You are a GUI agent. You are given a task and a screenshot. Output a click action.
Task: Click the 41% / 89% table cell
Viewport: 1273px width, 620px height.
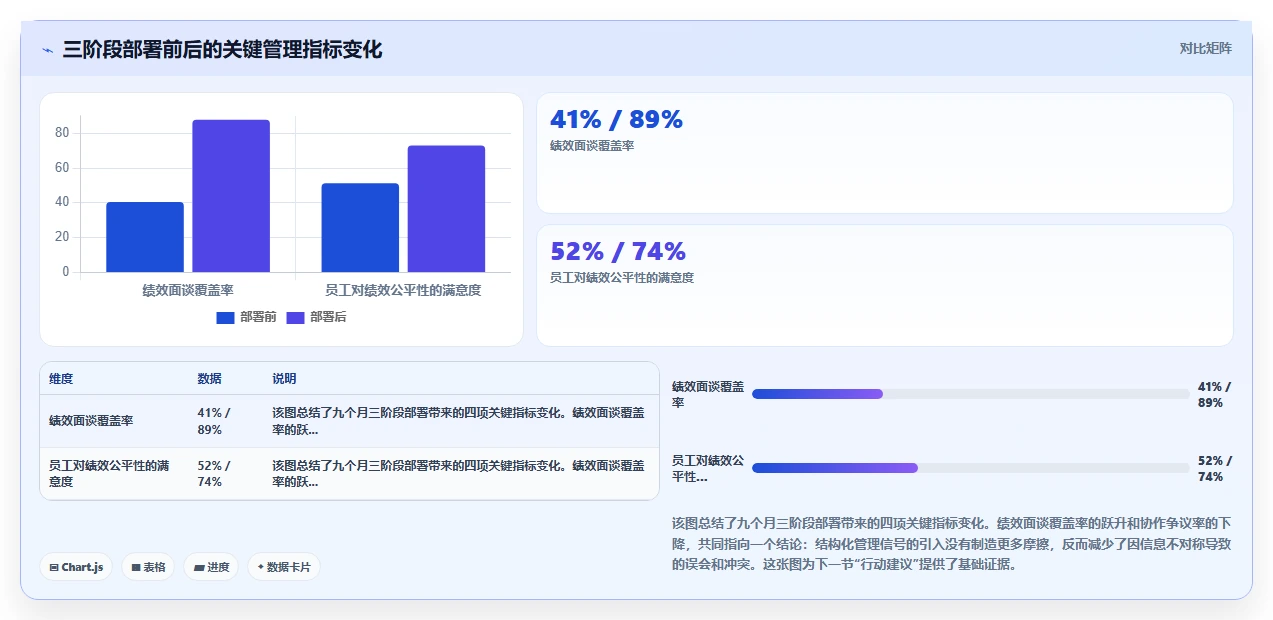[214, 421]
